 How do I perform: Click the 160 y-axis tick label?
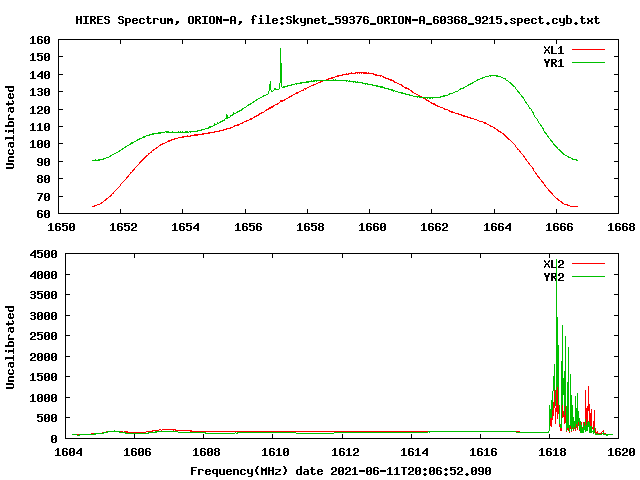[x=40, y=40]
